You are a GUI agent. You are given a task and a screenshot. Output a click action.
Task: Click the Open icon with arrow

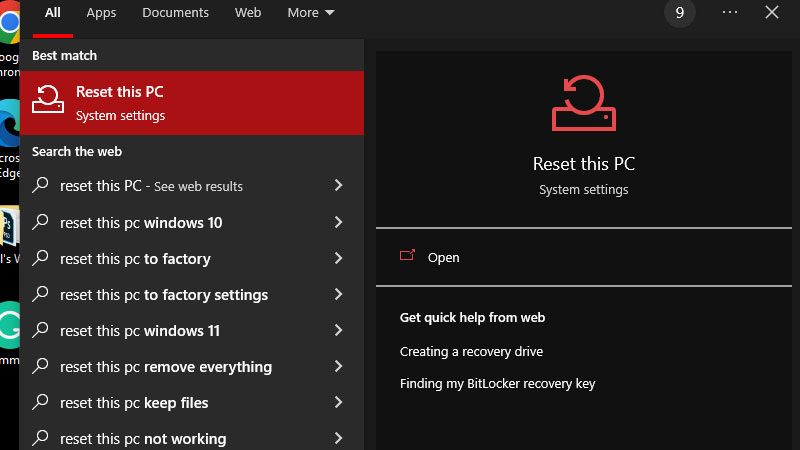[407, 256]
